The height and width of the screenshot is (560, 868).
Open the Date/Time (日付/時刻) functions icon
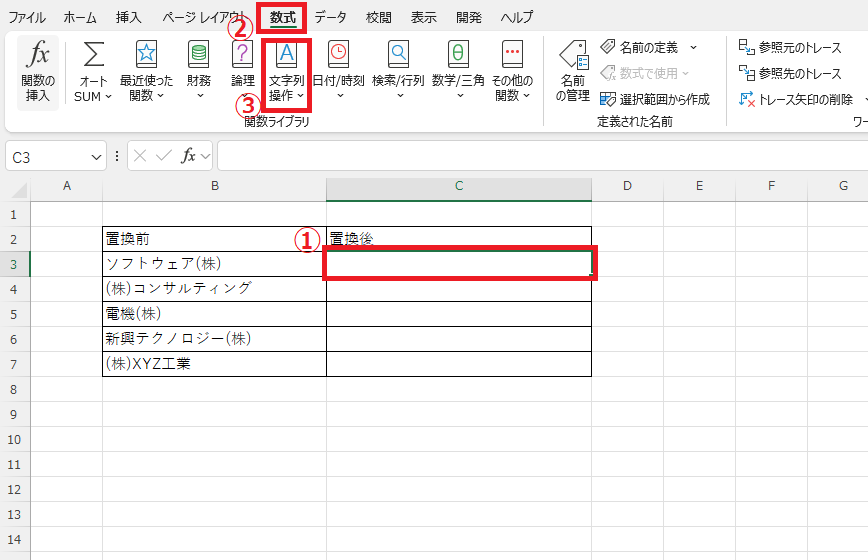point(338,54)
